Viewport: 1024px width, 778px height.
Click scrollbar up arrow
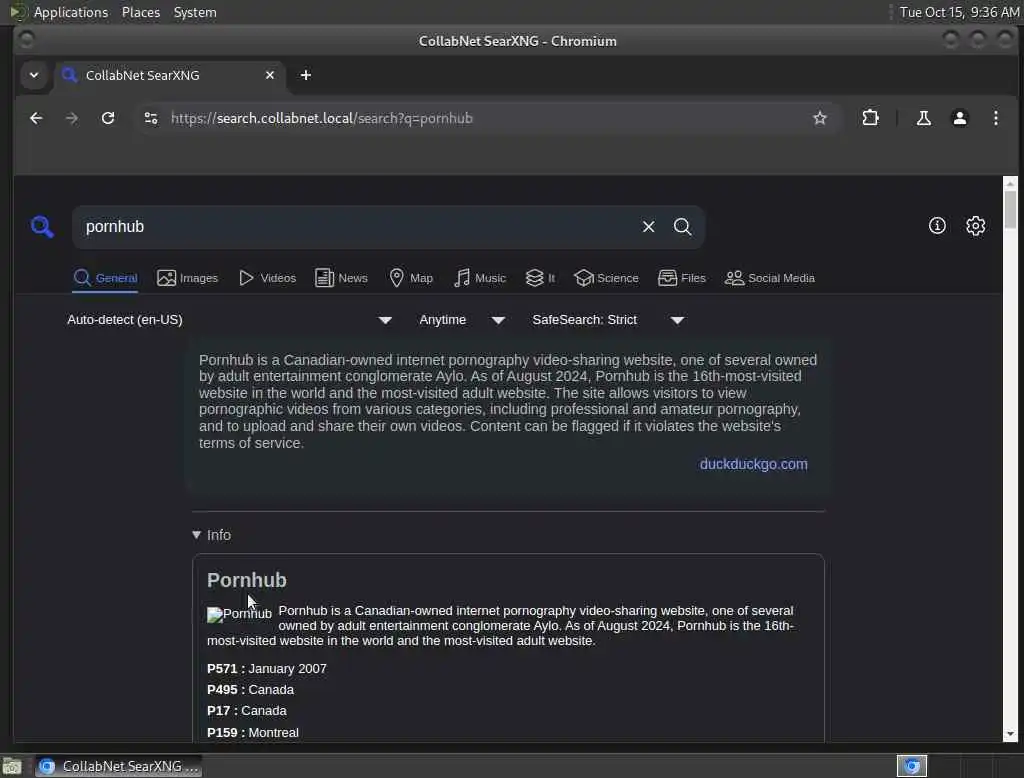click(1010, 184)
